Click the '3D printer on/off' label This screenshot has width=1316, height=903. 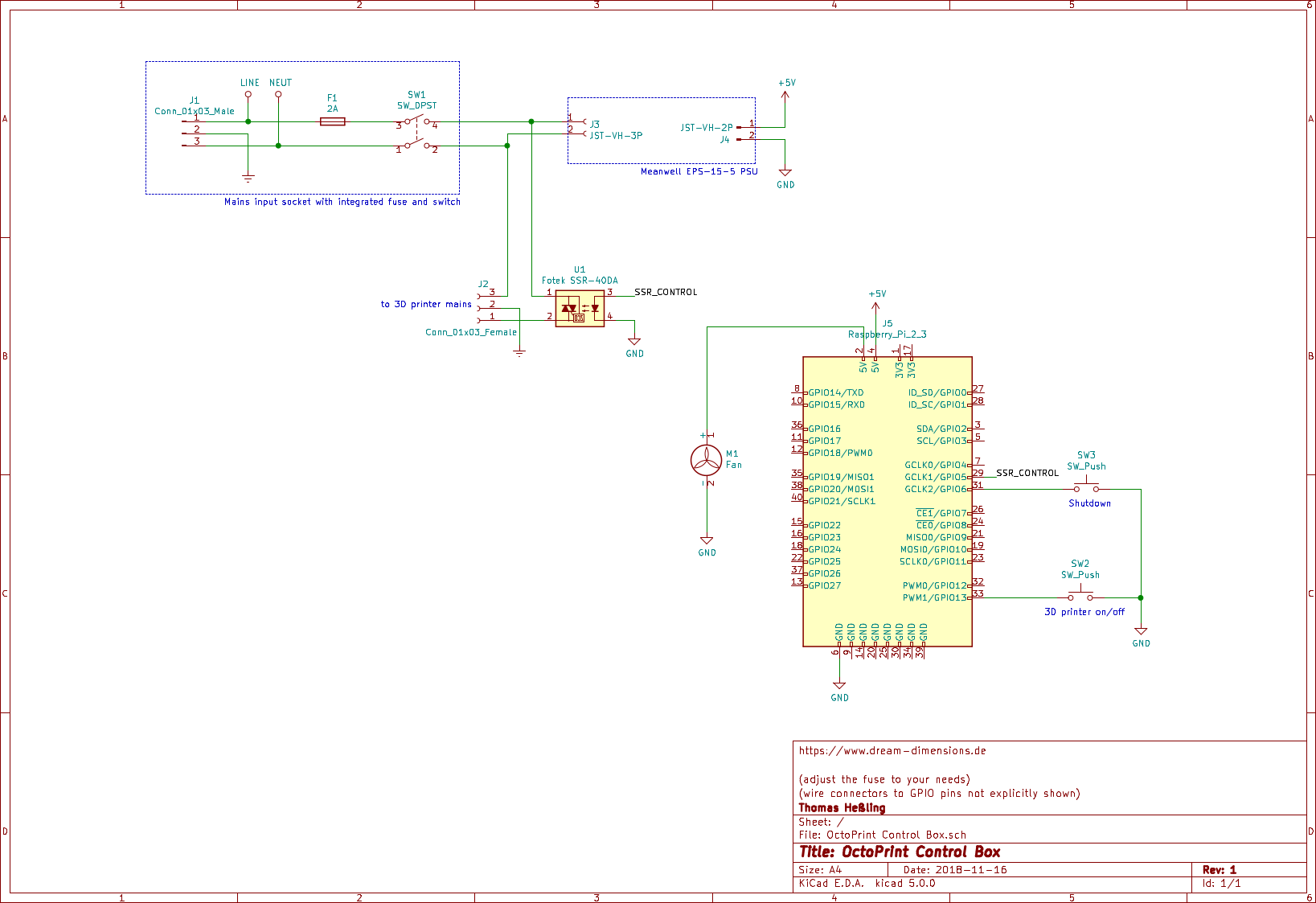[x=1084, y=612]
